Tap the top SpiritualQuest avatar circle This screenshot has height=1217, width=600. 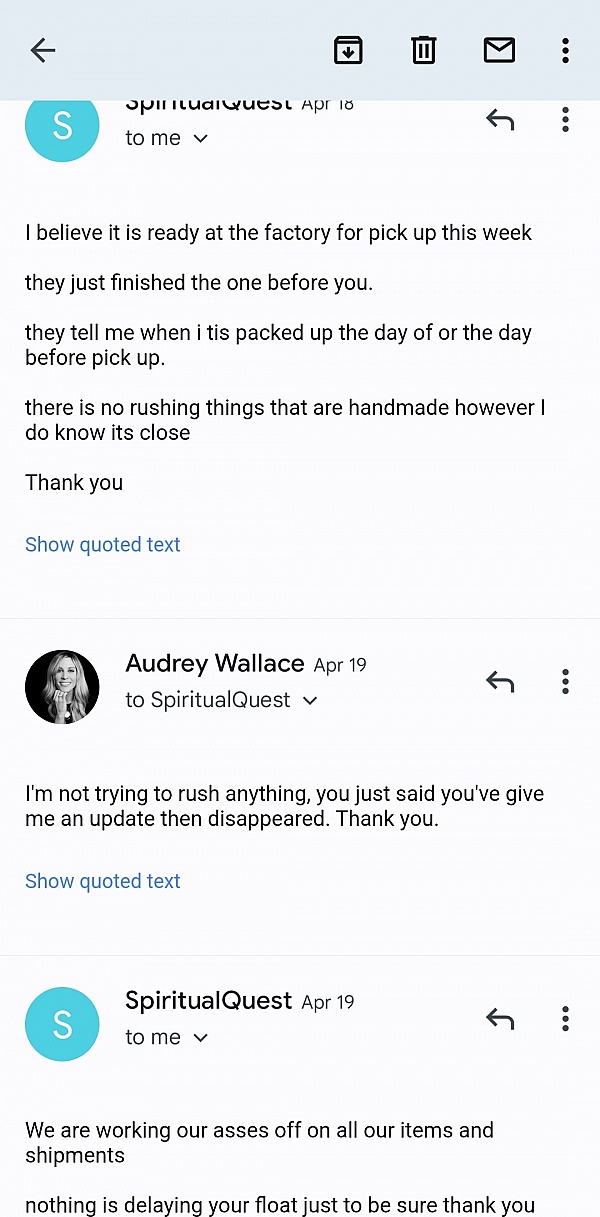62,127
